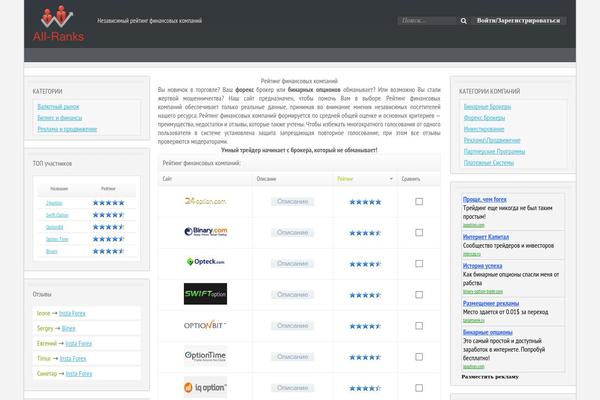This screenshot has width=600, height=400.
Task: Click the Описание column header
Action: pyautogui.click(x=266, y=179)
